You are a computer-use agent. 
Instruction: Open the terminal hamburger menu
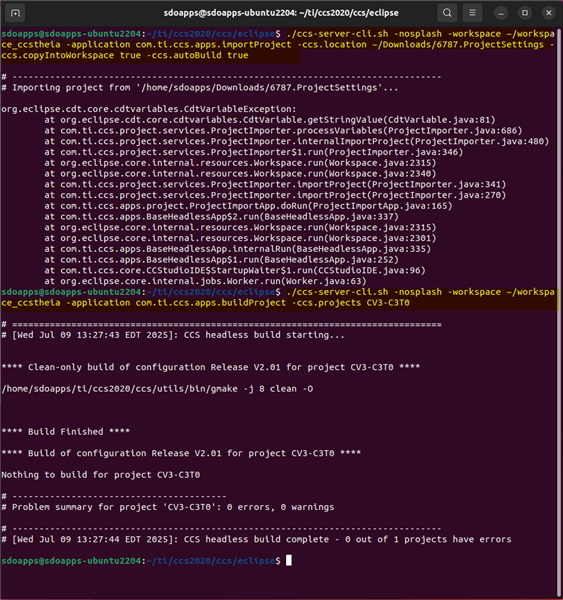pos(472,13)
